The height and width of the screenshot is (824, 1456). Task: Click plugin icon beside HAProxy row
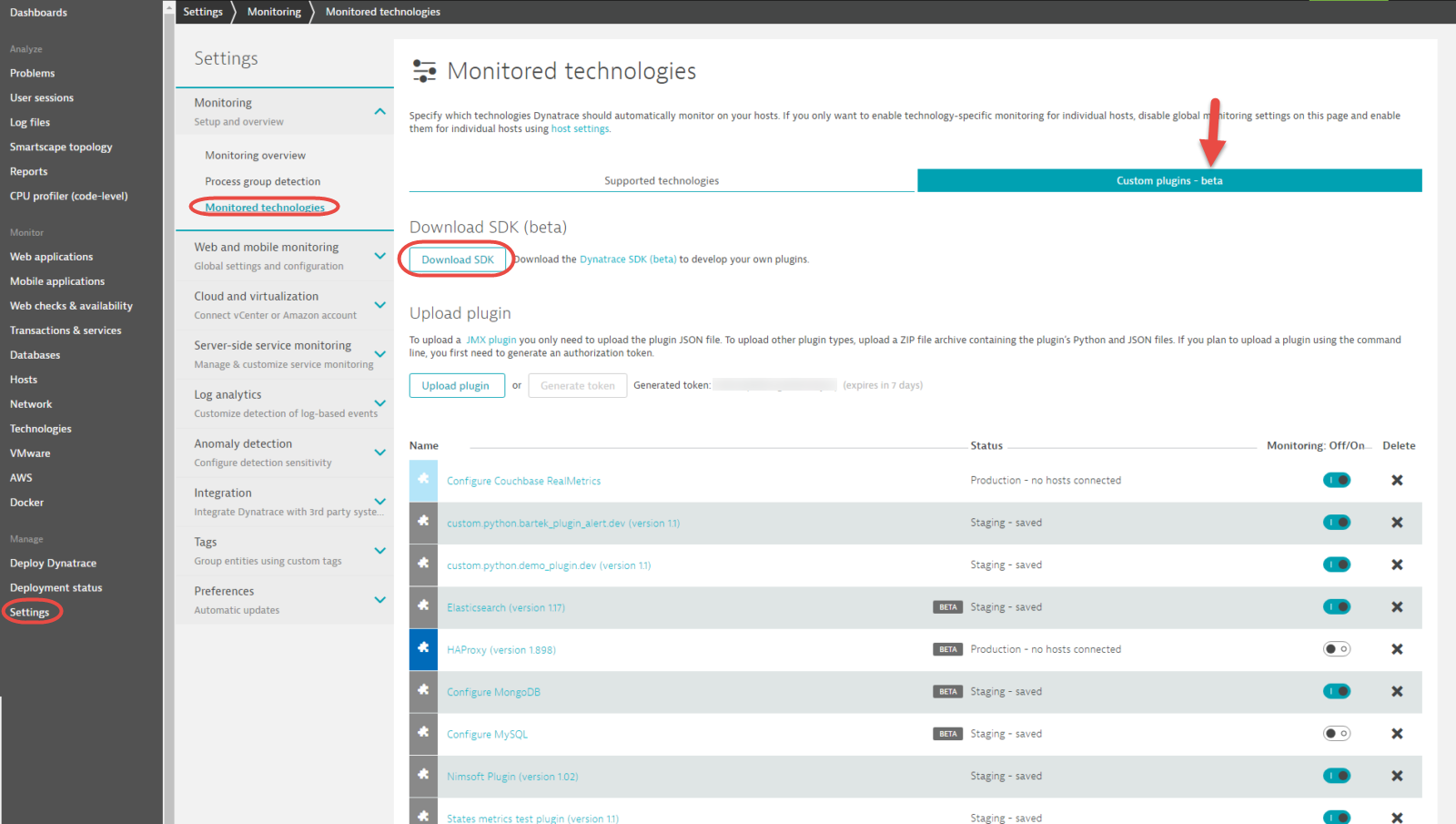tap(423, 649)
